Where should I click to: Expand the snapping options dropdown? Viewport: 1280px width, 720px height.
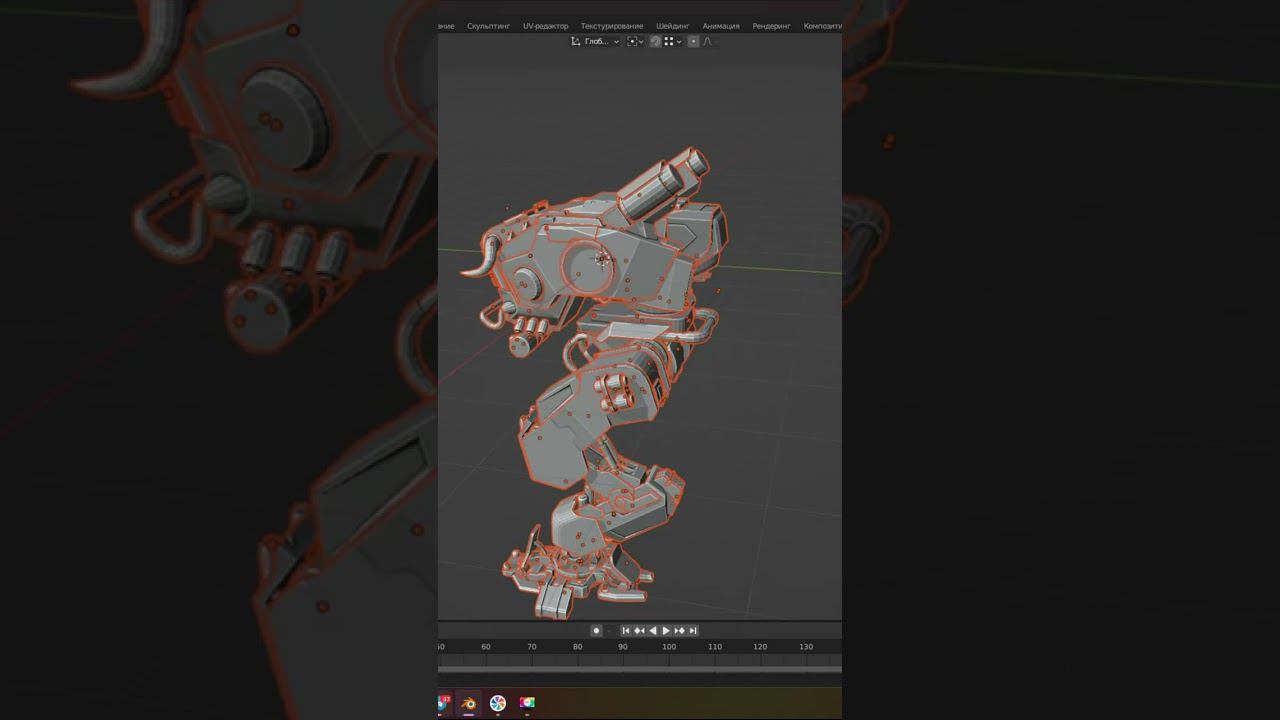[x=673, y=41]
